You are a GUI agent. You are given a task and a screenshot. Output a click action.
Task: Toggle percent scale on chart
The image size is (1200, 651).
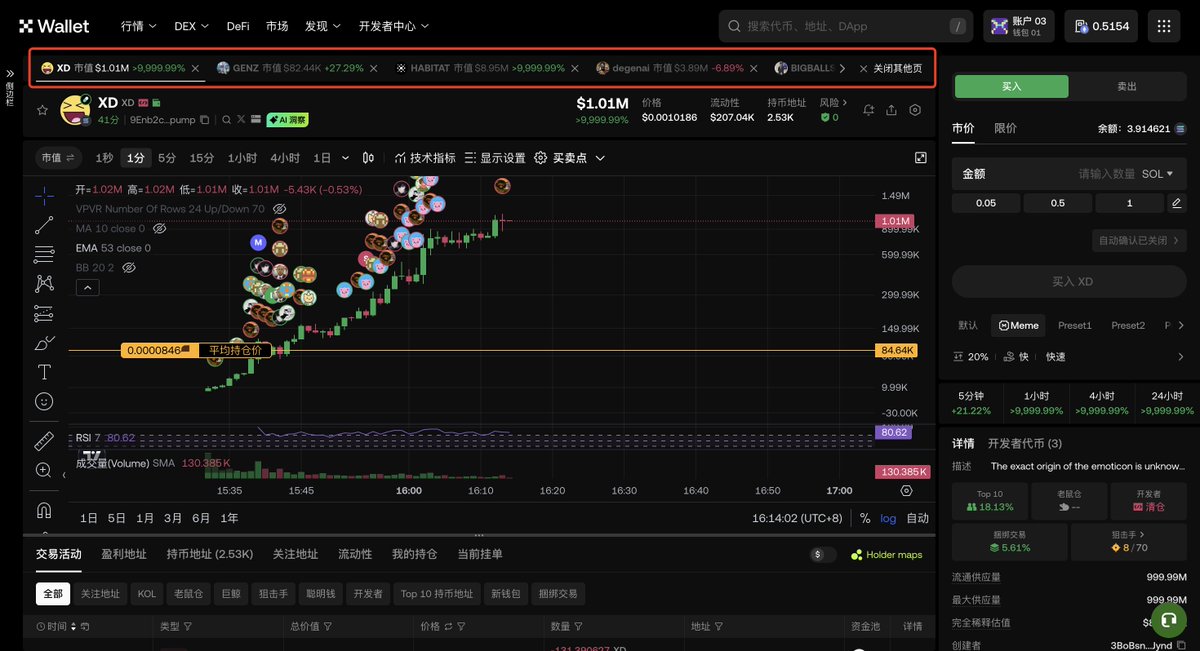(865, 519)
